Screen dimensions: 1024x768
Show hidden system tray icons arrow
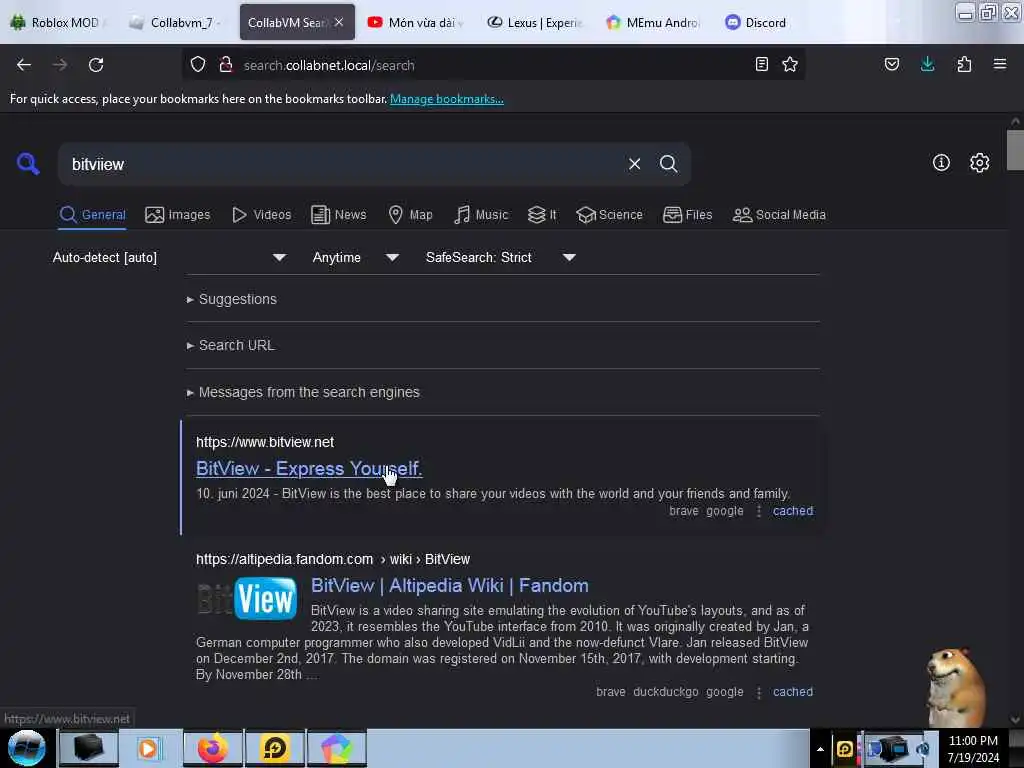(x=820, y=749)
